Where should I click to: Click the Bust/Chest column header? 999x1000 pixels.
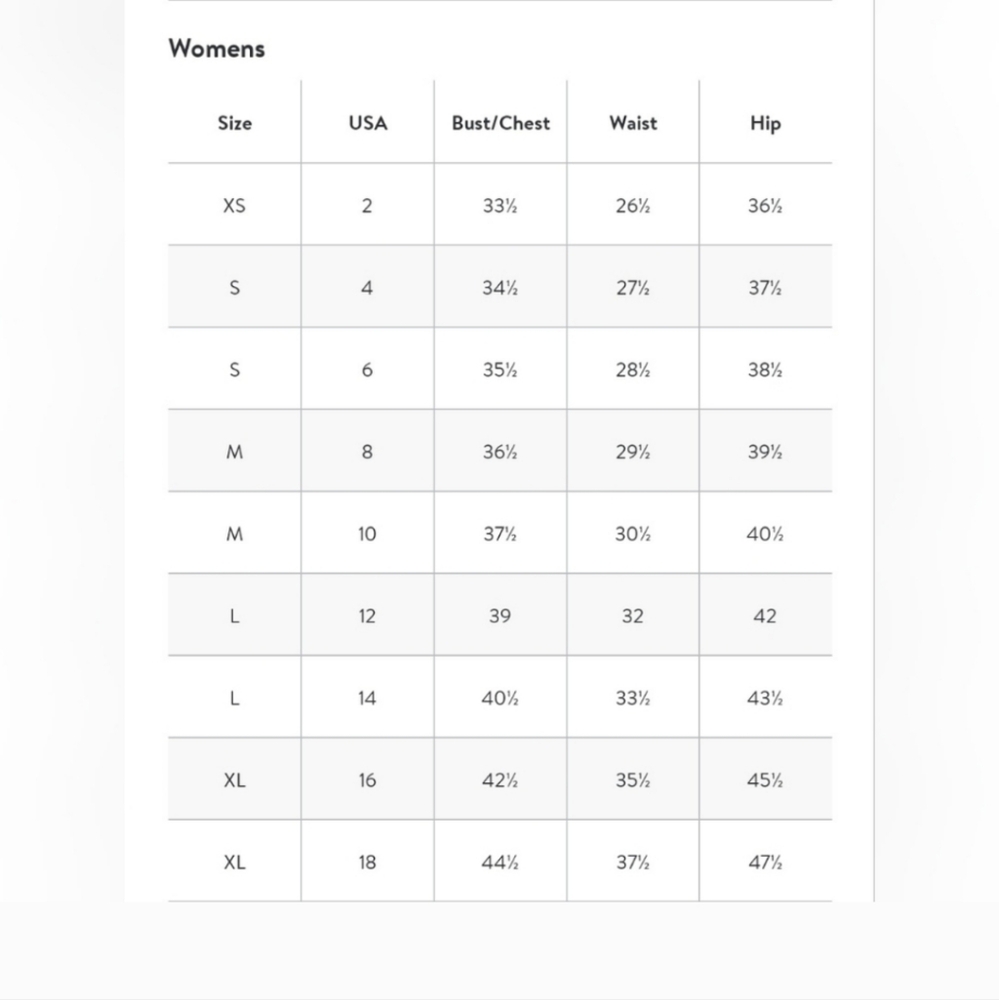click(x=500, y=122)
